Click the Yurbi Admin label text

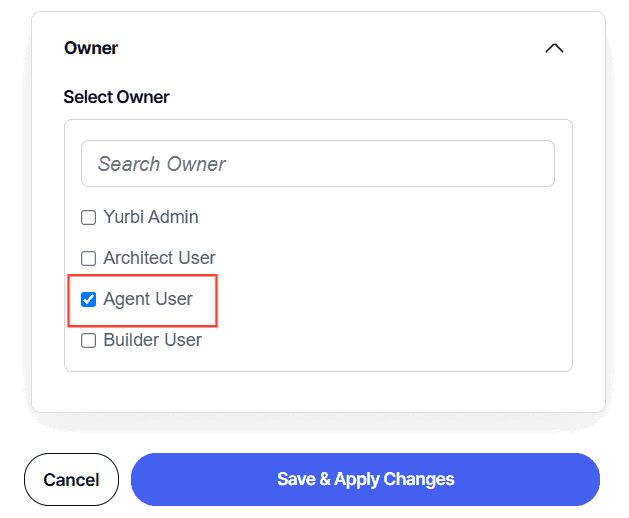click(151, 217)
